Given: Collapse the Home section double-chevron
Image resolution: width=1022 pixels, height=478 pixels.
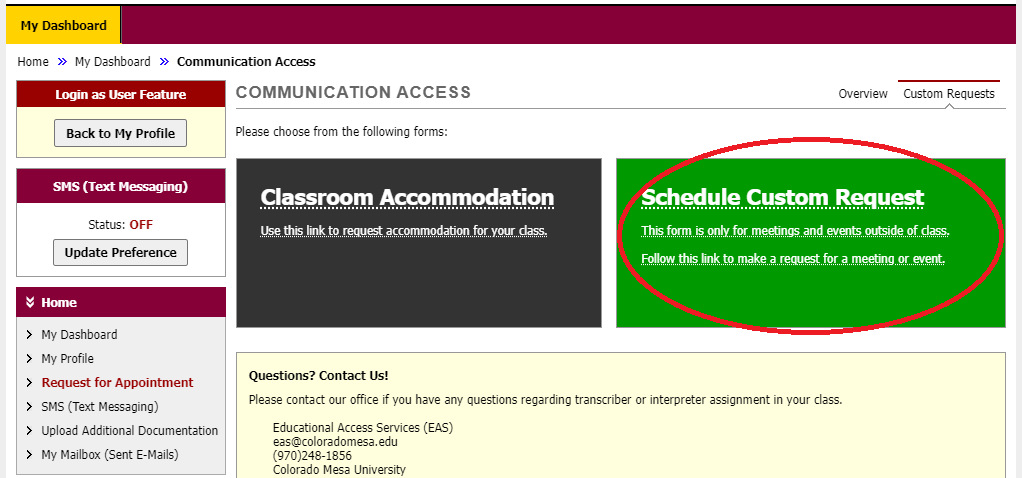Looking at the screenshot, I should point(30,302).
